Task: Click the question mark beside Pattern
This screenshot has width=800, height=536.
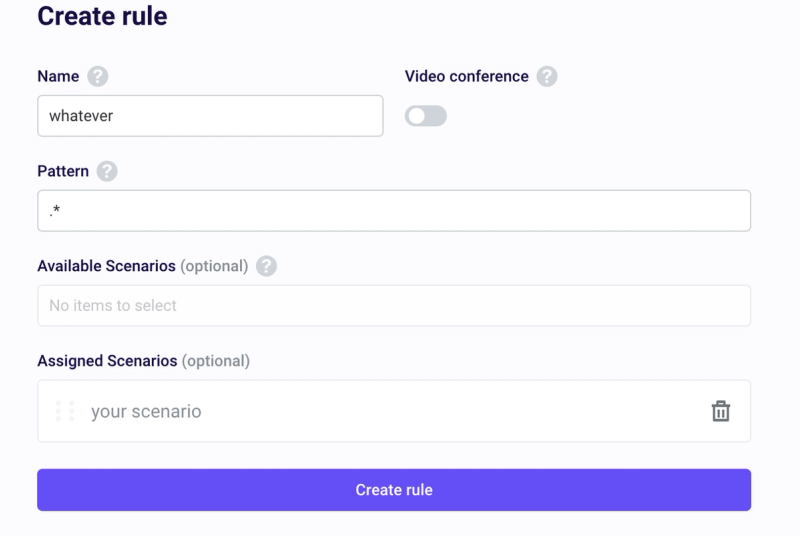Action: click(107, 171)
